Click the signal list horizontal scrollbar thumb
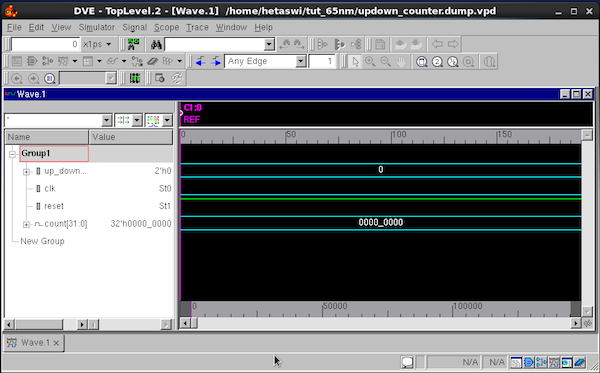The height and width of the screenshot is (373, 600). [39, 324]
